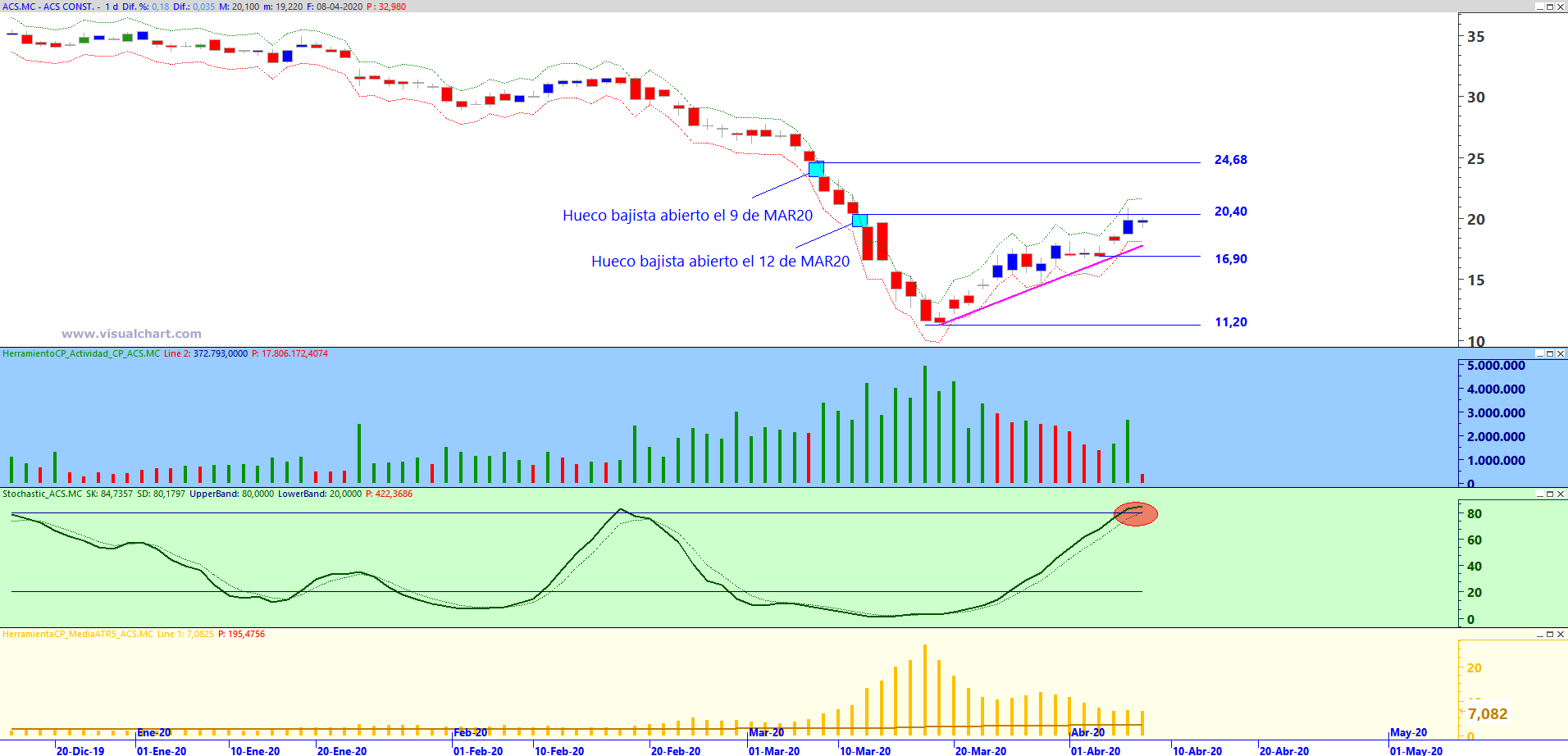Viewport: 1568px width, 756px height.
Task: Select the cyan gap marker at 9 March
Action: point(816,169)
